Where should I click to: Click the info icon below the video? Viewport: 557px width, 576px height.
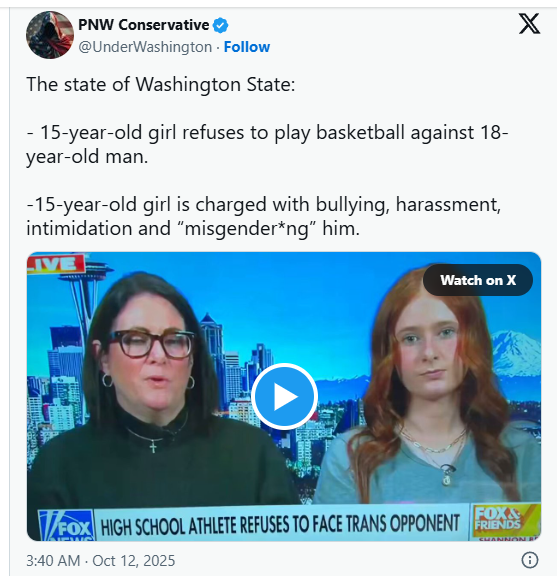(x=529, y=560)
